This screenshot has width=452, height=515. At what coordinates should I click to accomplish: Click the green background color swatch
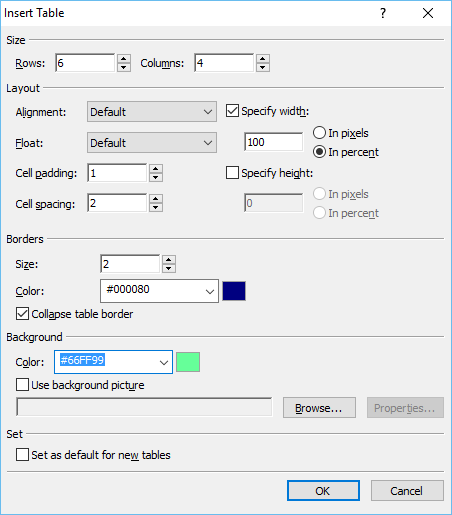(x=188, y=362)
